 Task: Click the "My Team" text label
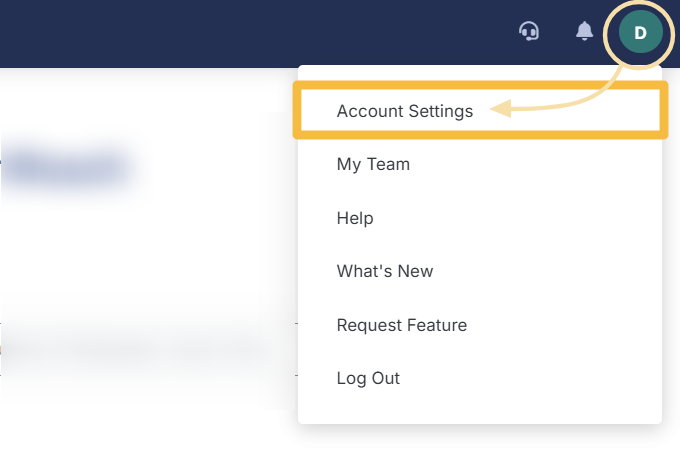[x=373, y=164]
